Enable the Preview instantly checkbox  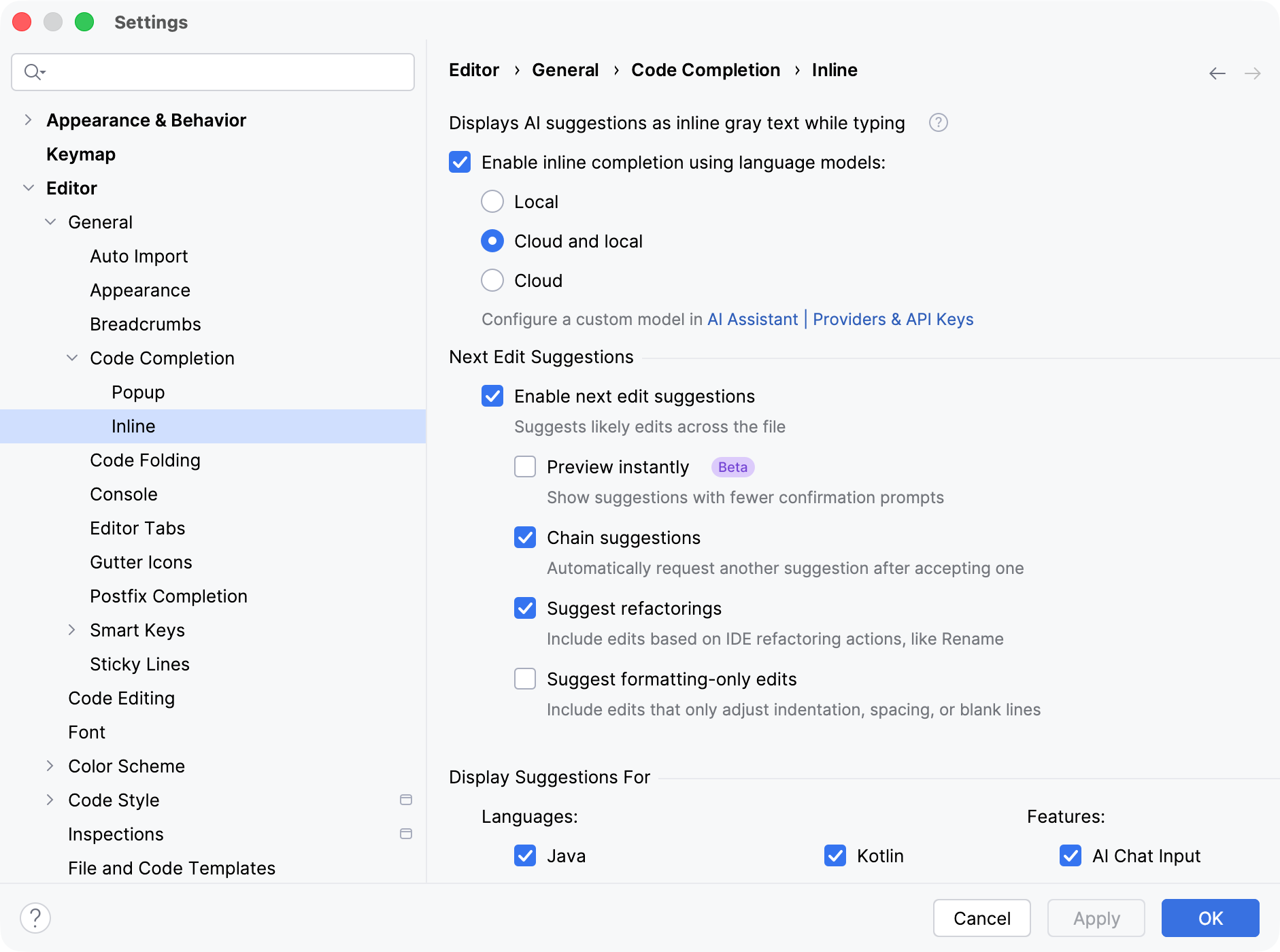click(x=525, y=466)
